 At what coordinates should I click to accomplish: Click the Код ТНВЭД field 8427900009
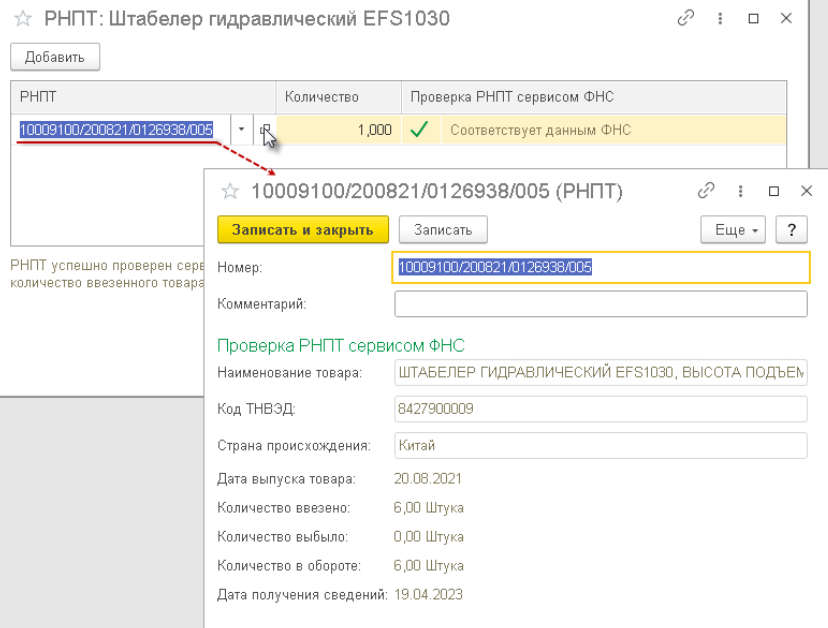(601, 409)
